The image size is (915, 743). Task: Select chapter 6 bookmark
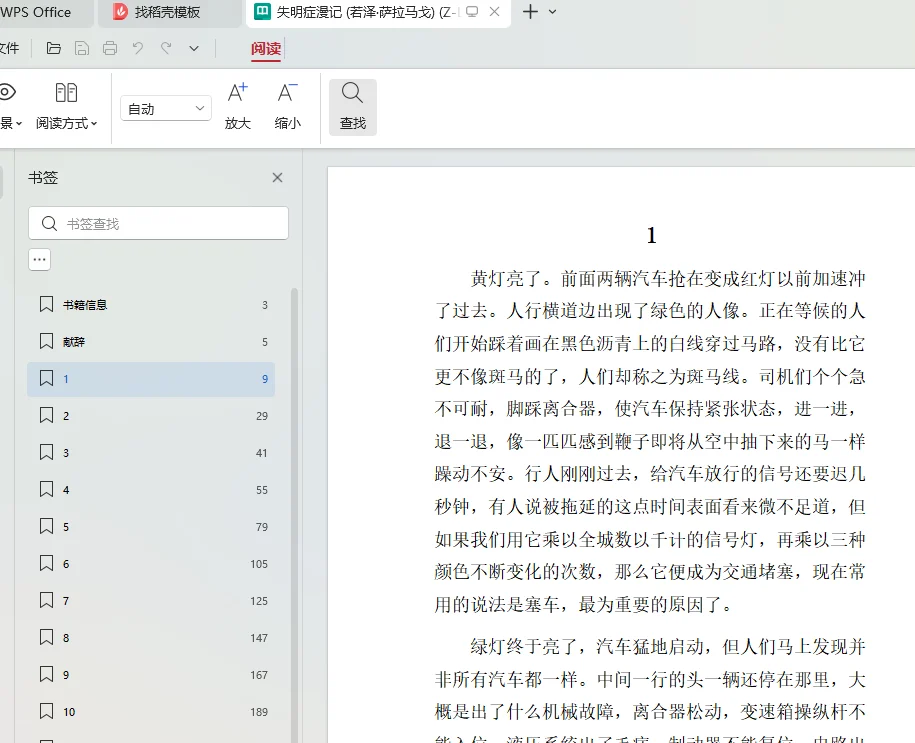[151, 564]
